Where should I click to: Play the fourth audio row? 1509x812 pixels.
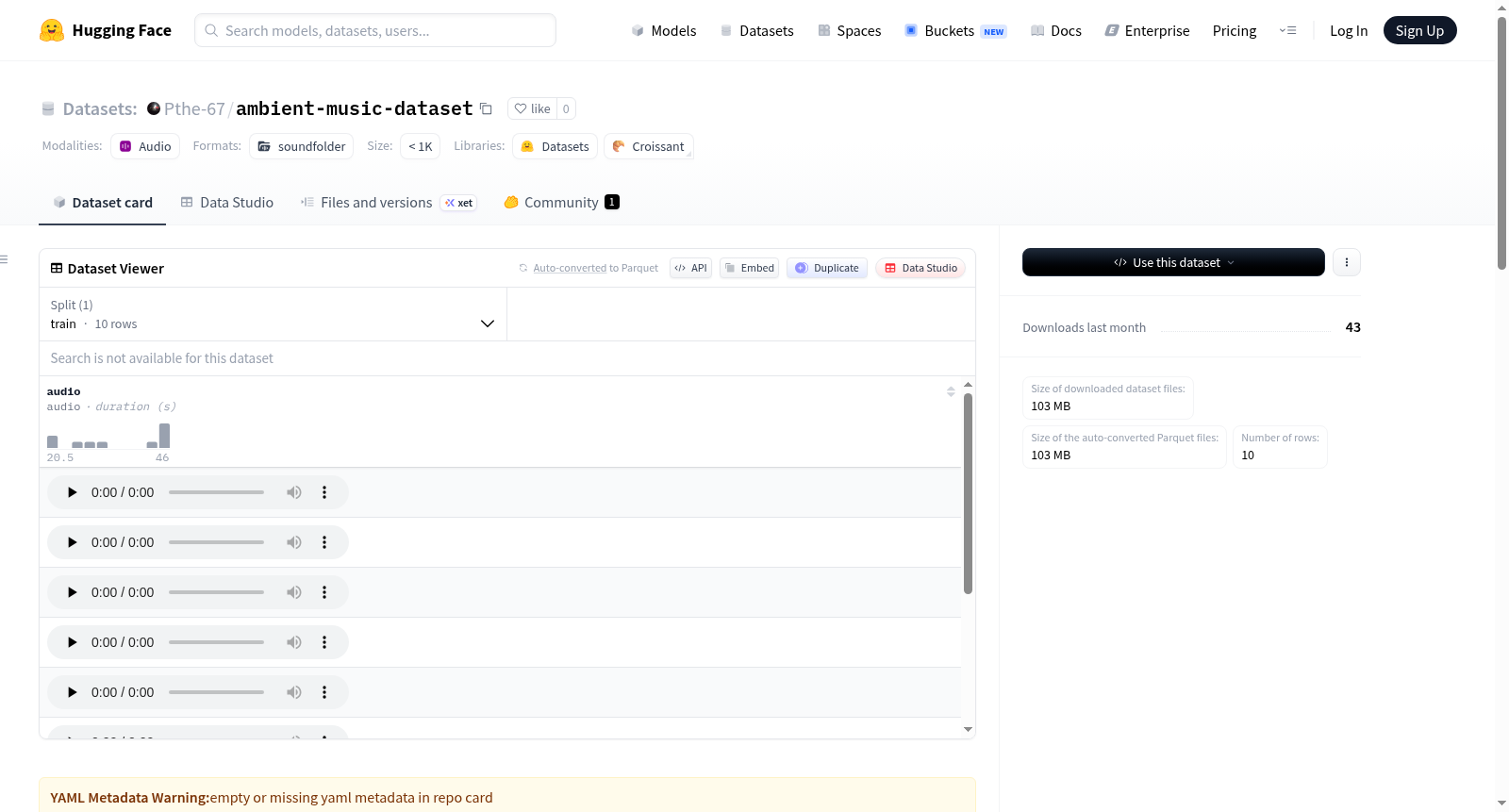coord(72,642)
